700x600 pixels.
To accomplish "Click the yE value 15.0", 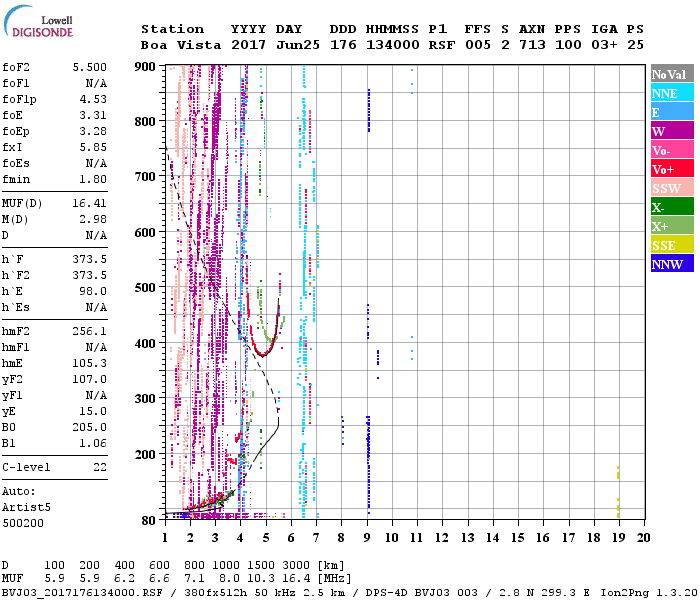I will 93,411.
